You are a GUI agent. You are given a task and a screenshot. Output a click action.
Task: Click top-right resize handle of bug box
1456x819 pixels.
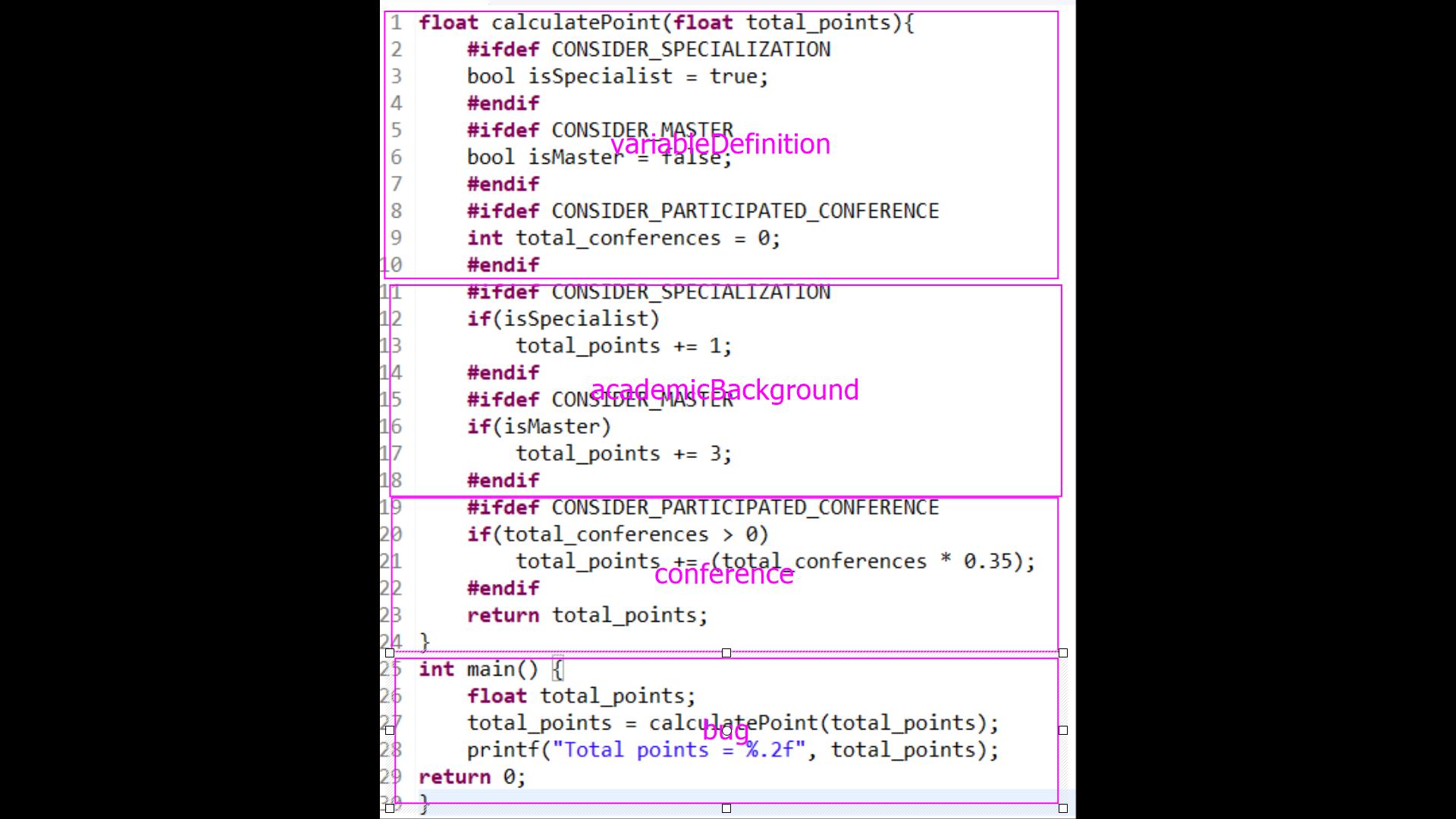coord(1062,653)
